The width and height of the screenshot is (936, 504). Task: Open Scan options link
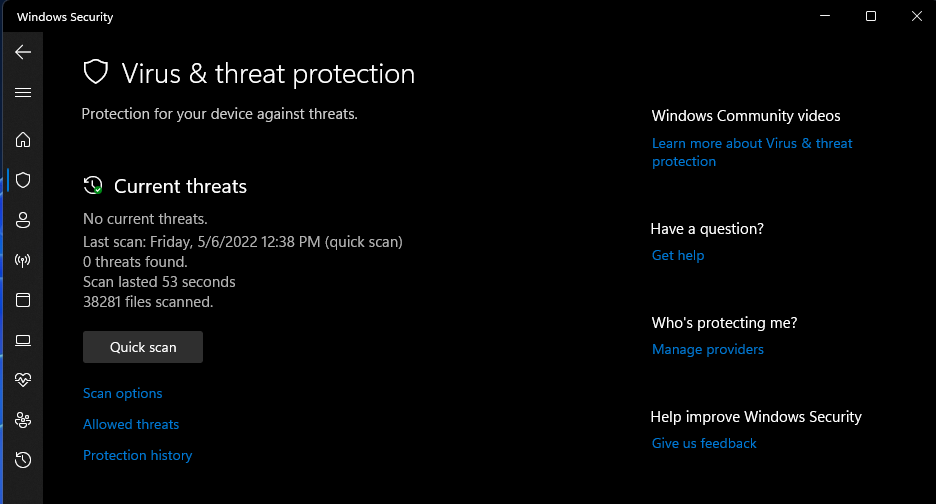[x=122, y=394]
